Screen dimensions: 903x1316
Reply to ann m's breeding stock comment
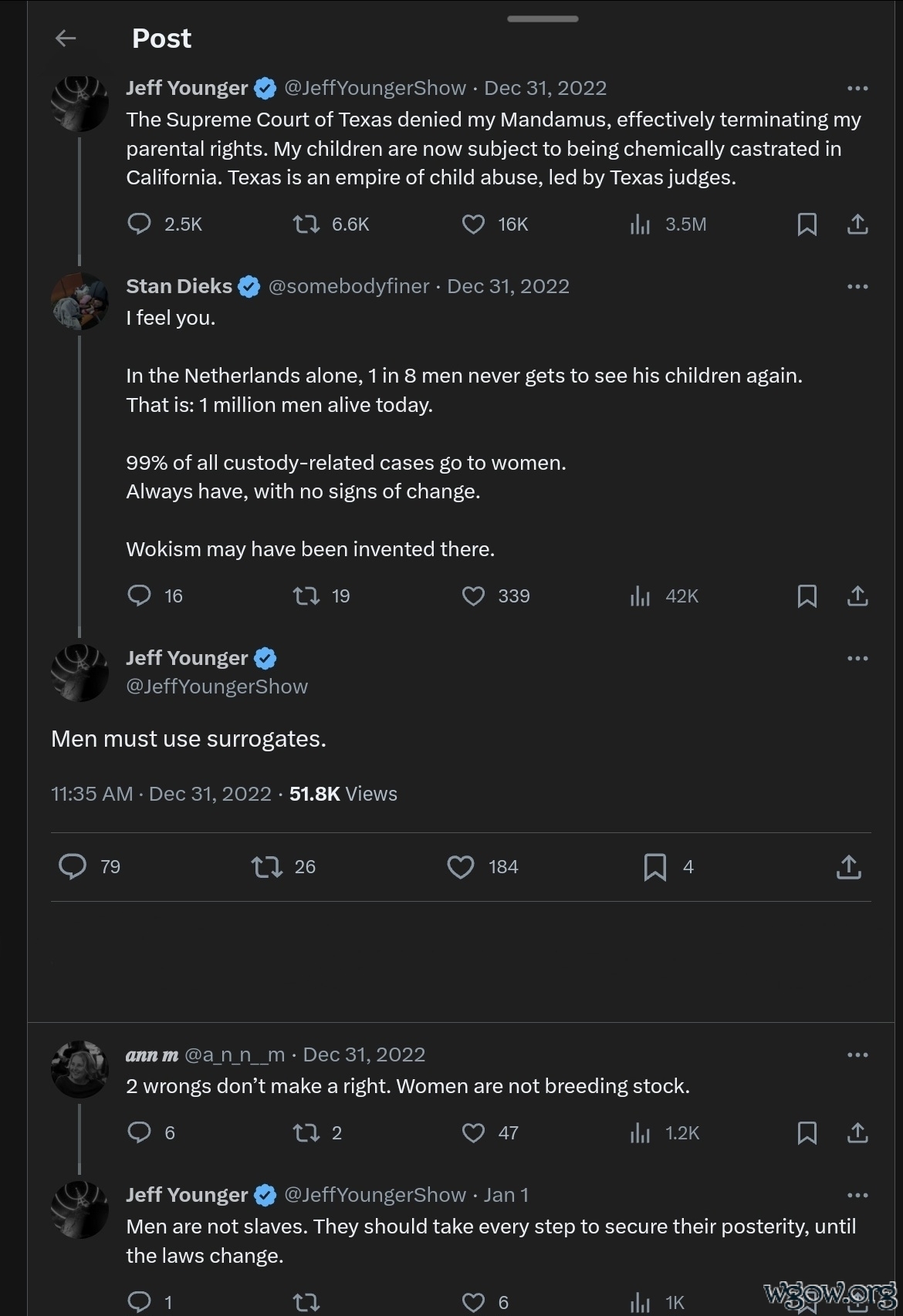click(139, 1132)
